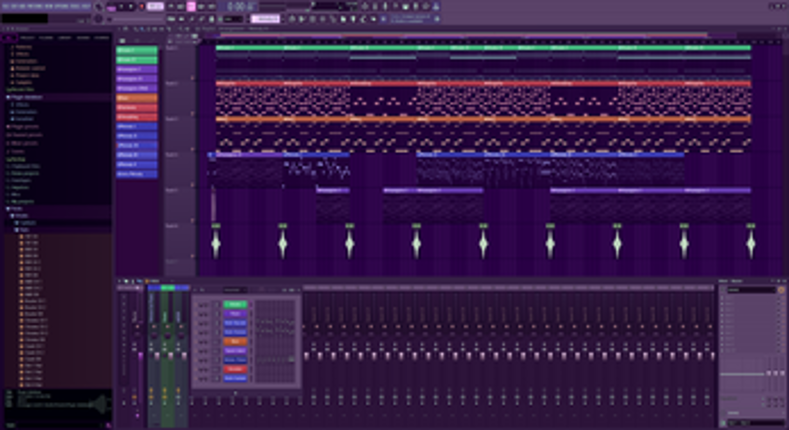Collapse the Packs folder in the browser
The width and height of the screenshot is (789, 430).
[15, 209]
